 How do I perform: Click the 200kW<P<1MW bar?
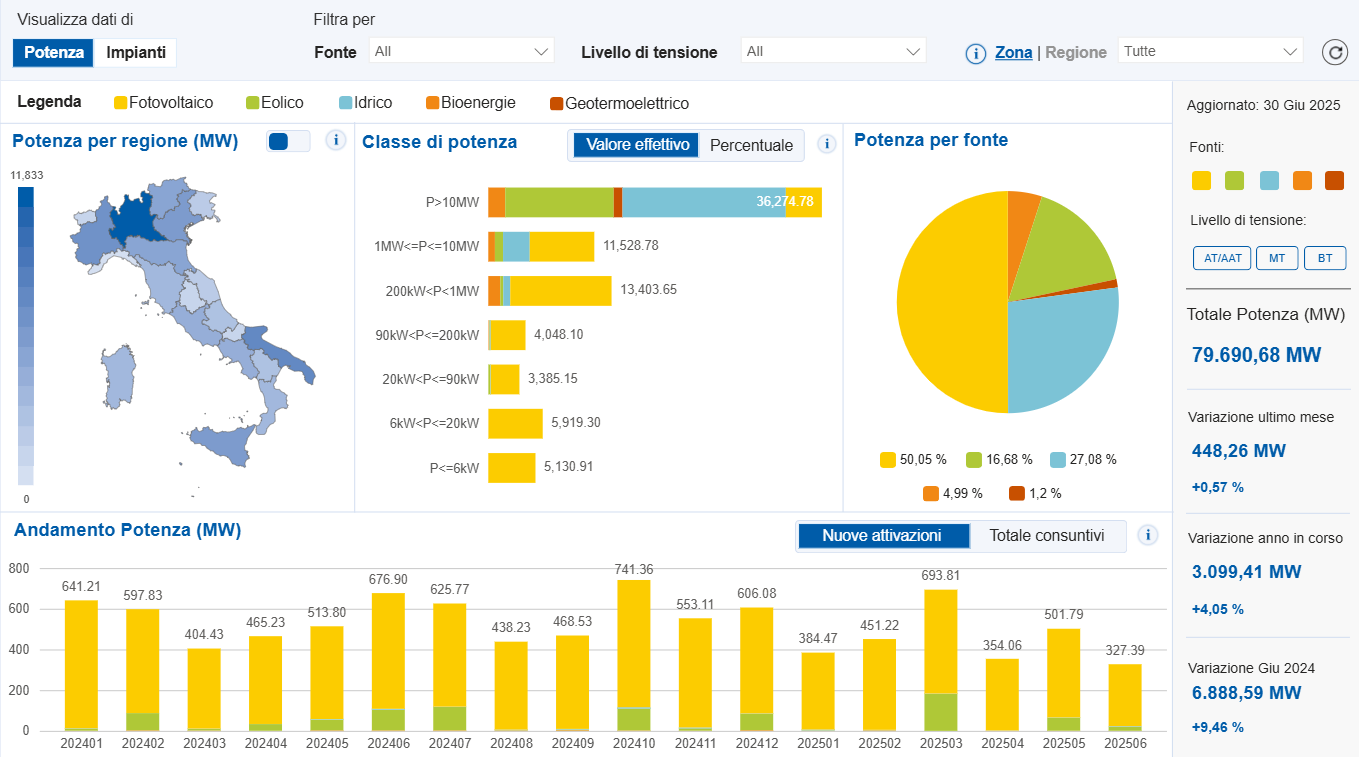click(x=550, y=291)
